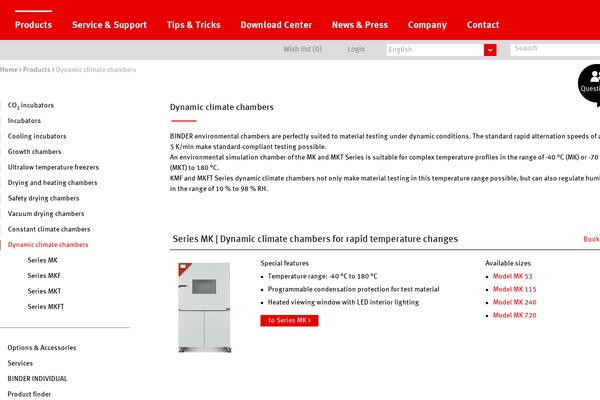Screen dimensions: 600x400
Task: Open Cooling incubators category
Action: pyautogui.click(x=37, y=136)
